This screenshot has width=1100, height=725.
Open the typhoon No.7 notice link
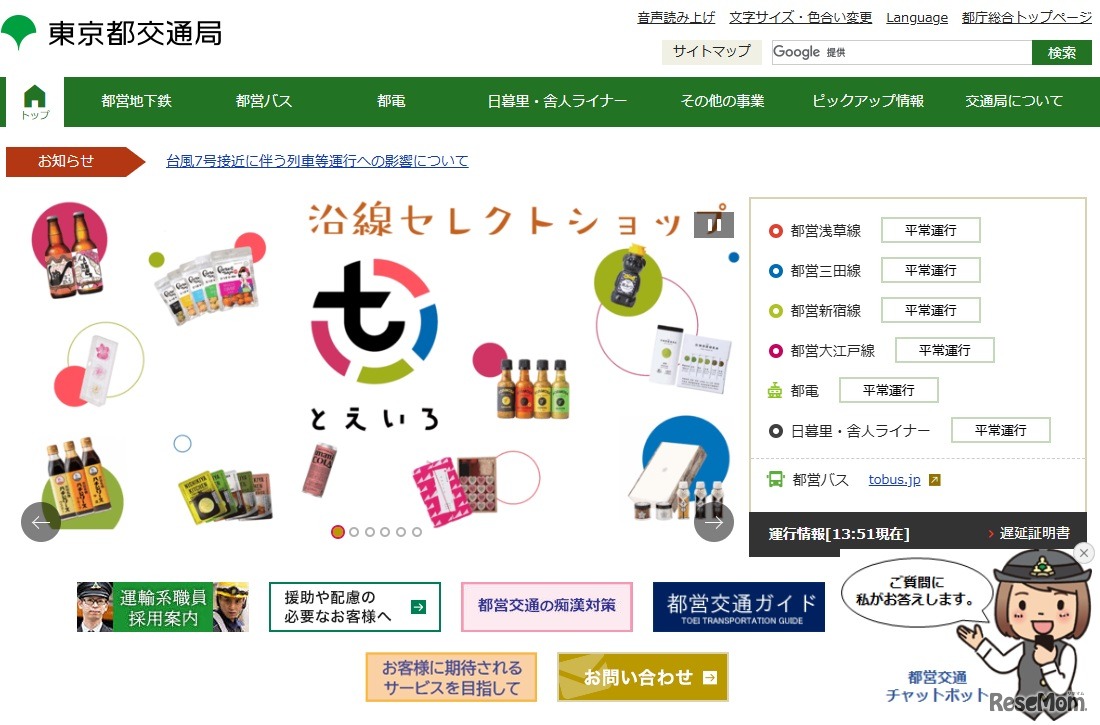[x=317, y=161]
